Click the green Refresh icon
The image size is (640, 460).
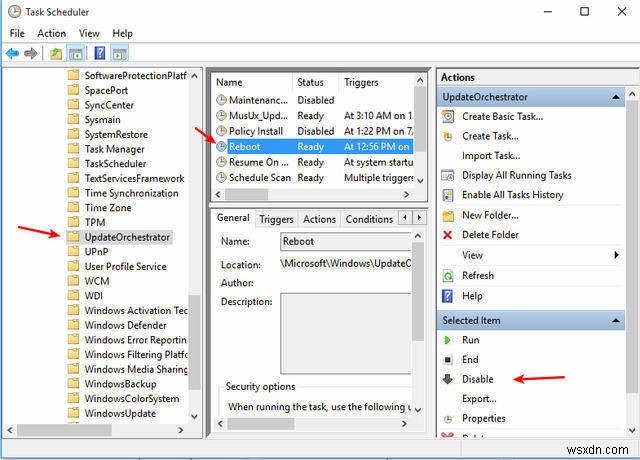448,276
